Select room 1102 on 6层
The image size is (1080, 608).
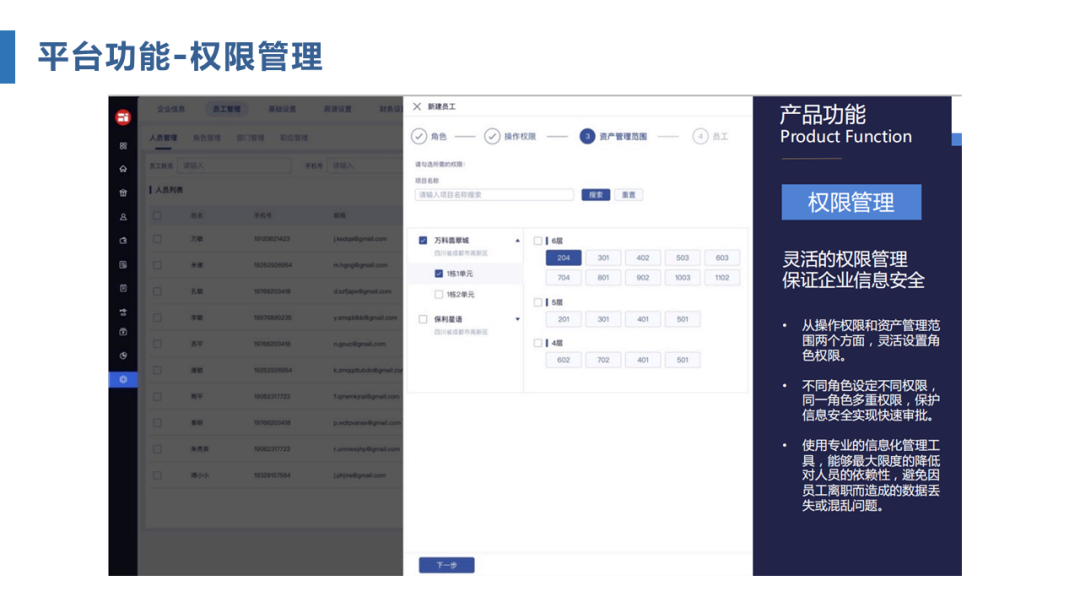tap(722, 277)
